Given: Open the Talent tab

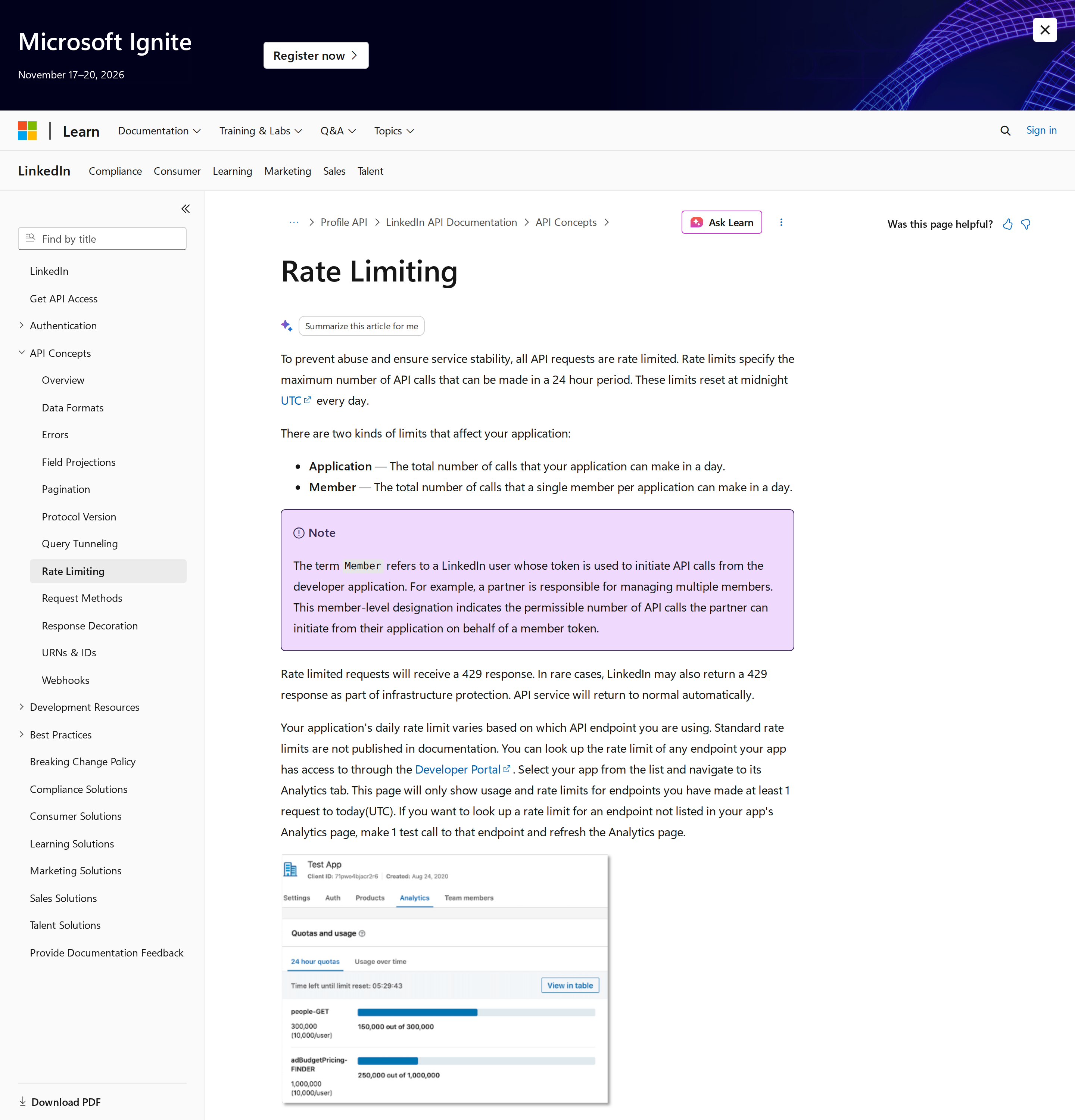Looking at the screenshot, I should pos(370,171).
